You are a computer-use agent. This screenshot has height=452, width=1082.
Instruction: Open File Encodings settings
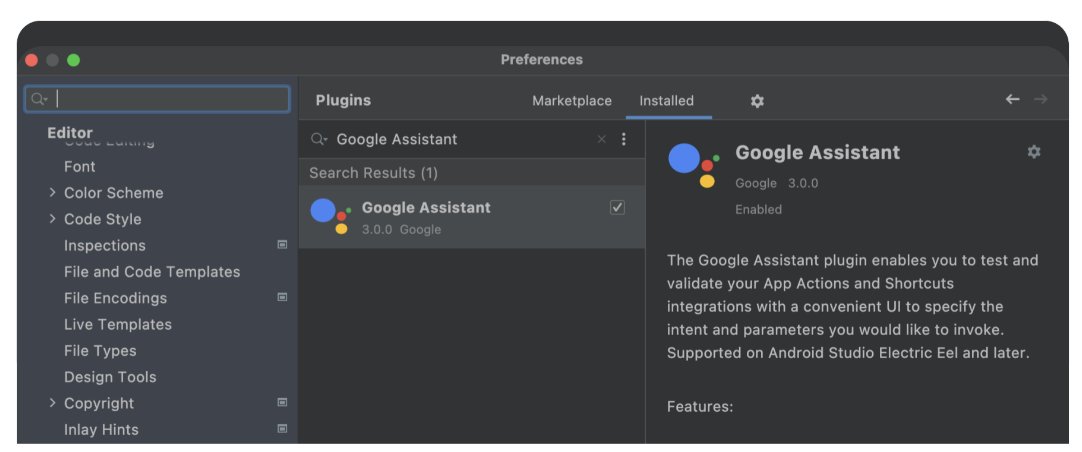coord(115,298)
